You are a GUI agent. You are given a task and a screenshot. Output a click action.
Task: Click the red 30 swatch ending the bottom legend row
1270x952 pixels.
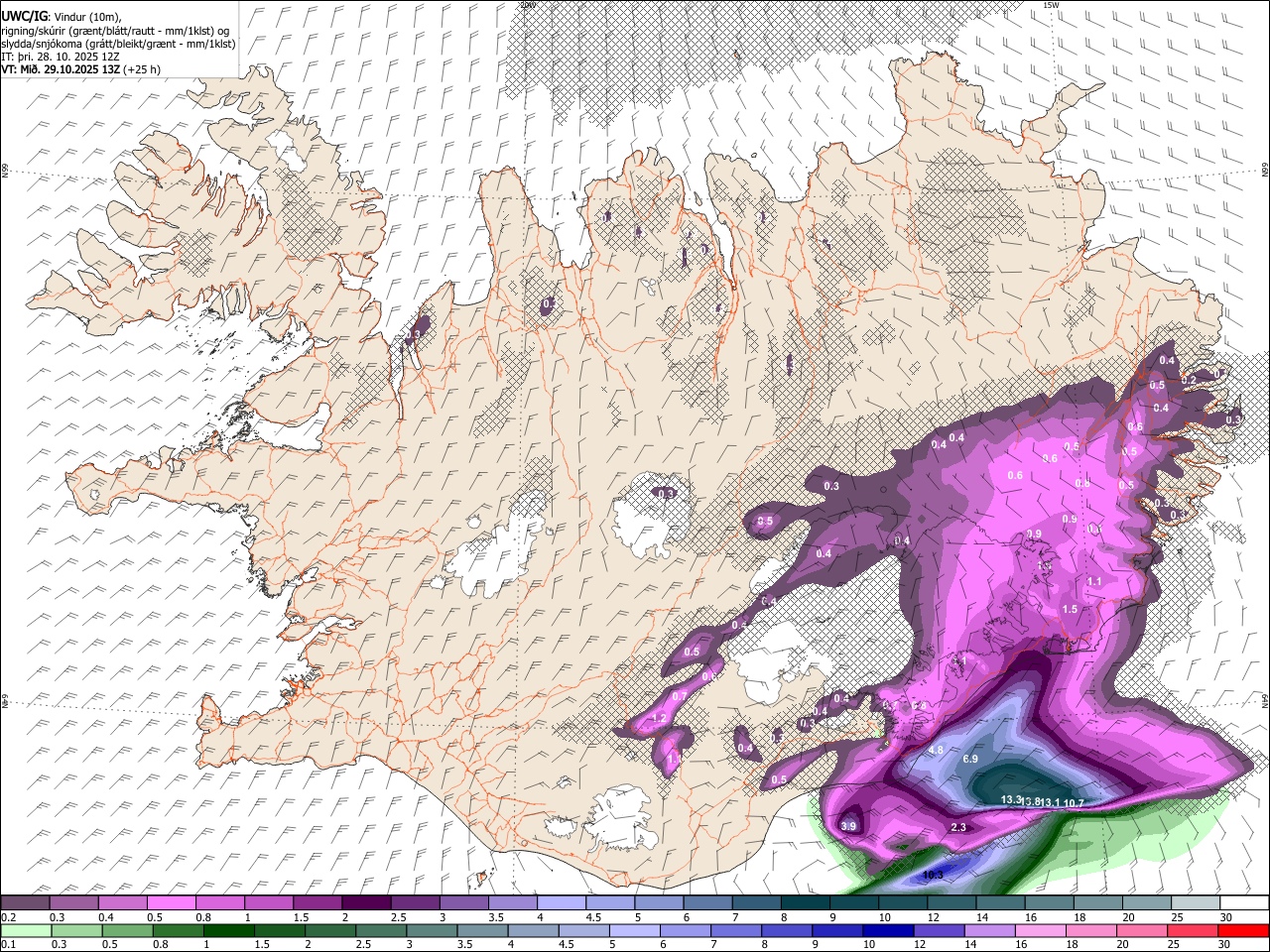pos(1243,930)
